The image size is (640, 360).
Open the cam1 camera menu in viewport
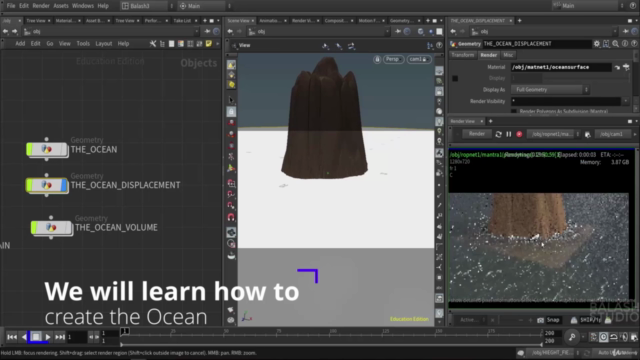tap(418, 59)
